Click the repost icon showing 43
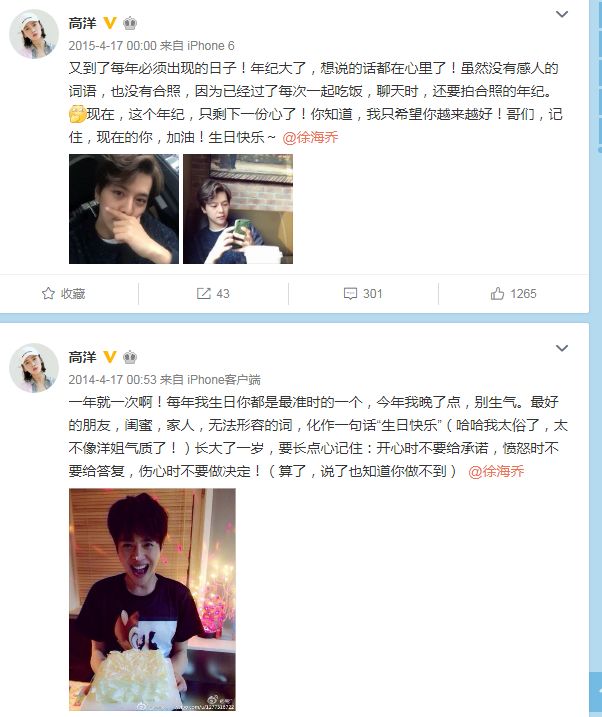This screenshot has height=717, width=602. pyautogui.click(x=203, y=294)
